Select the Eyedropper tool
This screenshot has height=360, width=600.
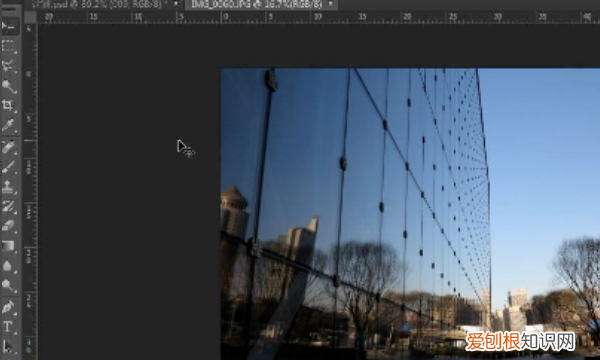(x=8, y=125)
